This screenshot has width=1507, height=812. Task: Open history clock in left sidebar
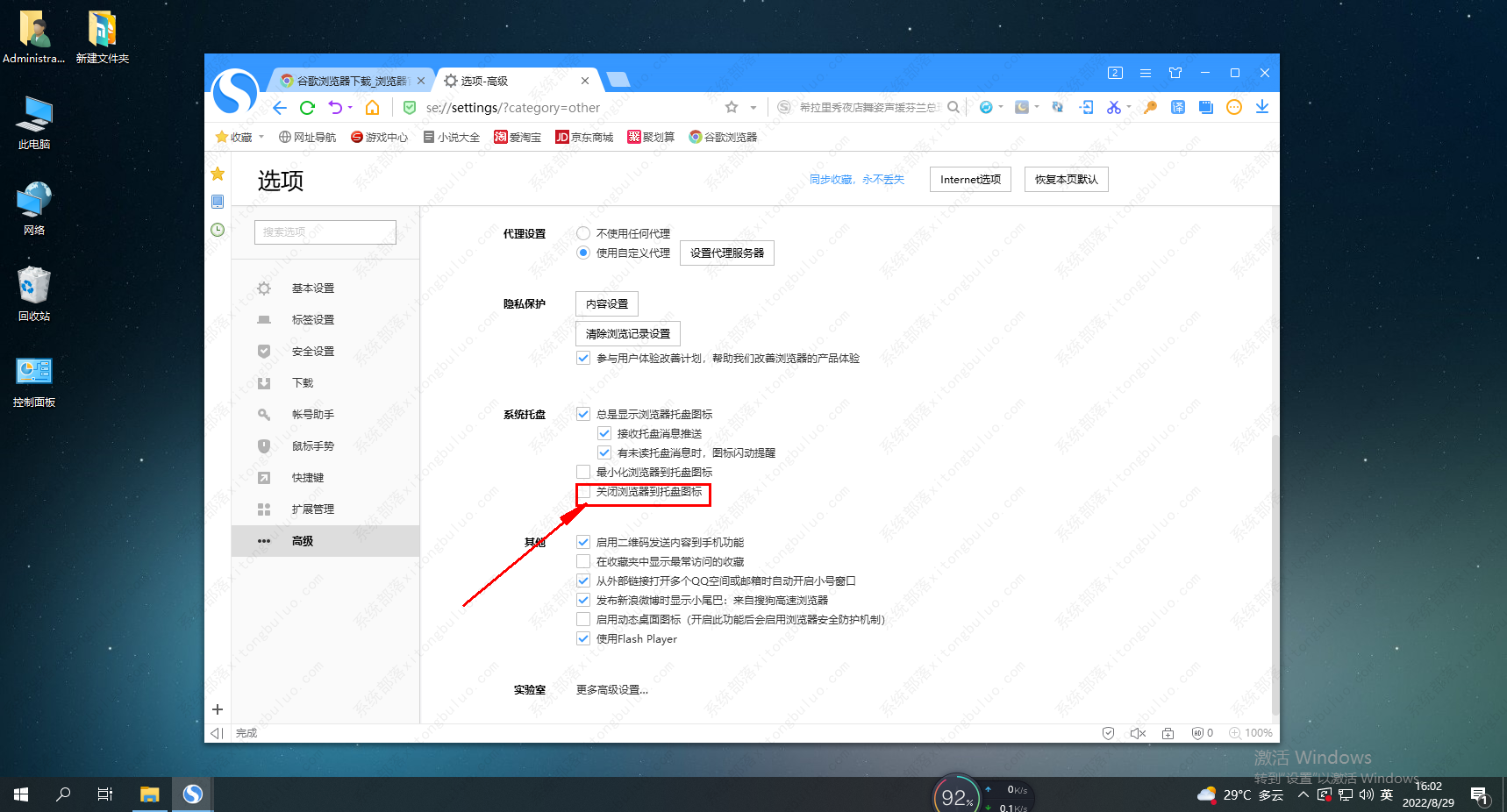tap(218, 230)
